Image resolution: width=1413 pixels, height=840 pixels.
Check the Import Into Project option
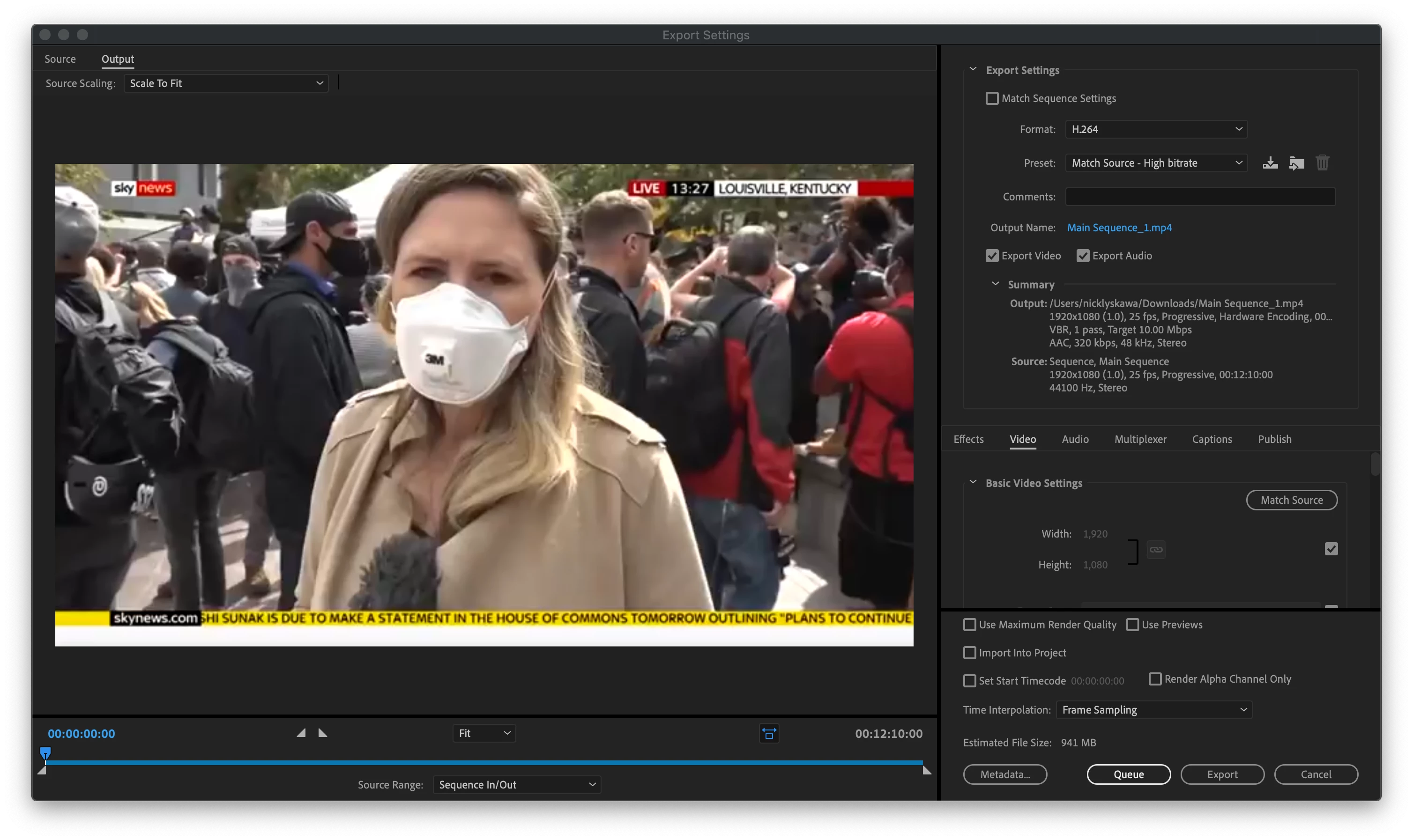click(969, 653)
